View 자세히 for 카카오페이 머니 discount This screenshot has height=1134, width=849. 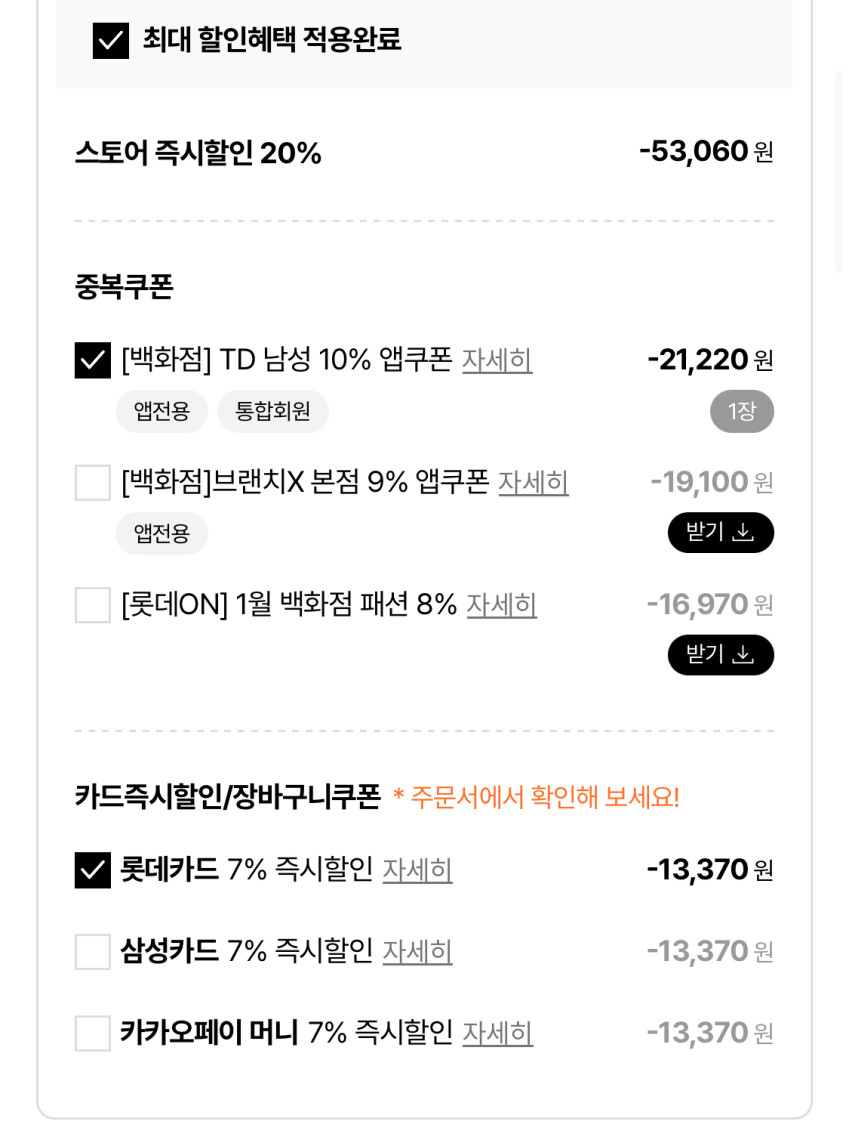tap(498, 1033)
